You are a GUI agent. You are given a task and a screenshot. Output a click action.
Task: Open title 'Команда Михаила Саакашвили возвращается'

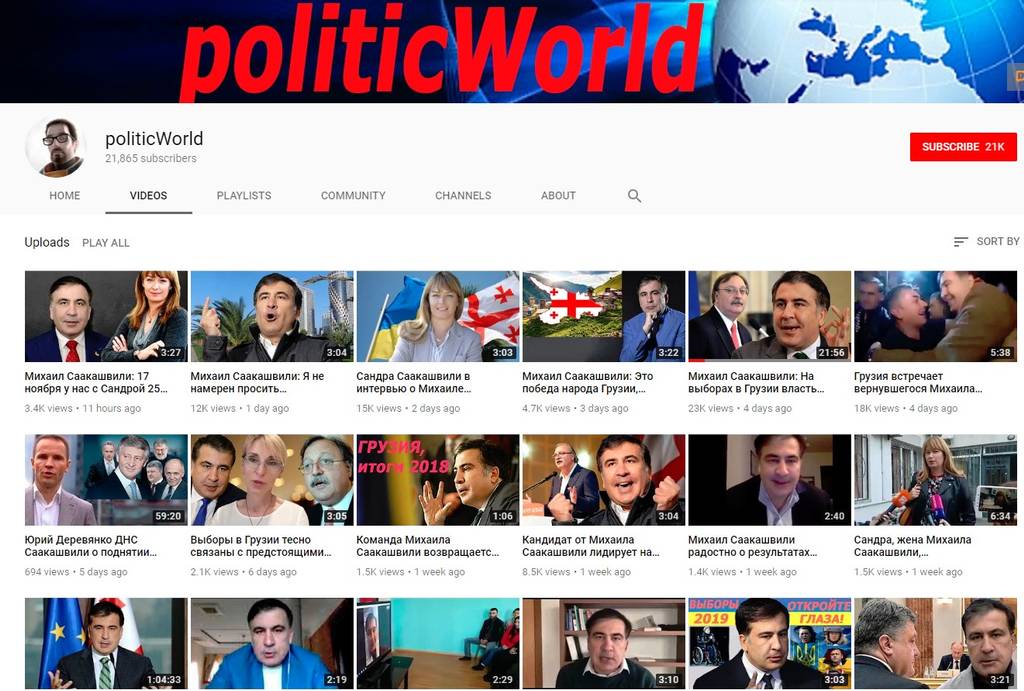428,546
